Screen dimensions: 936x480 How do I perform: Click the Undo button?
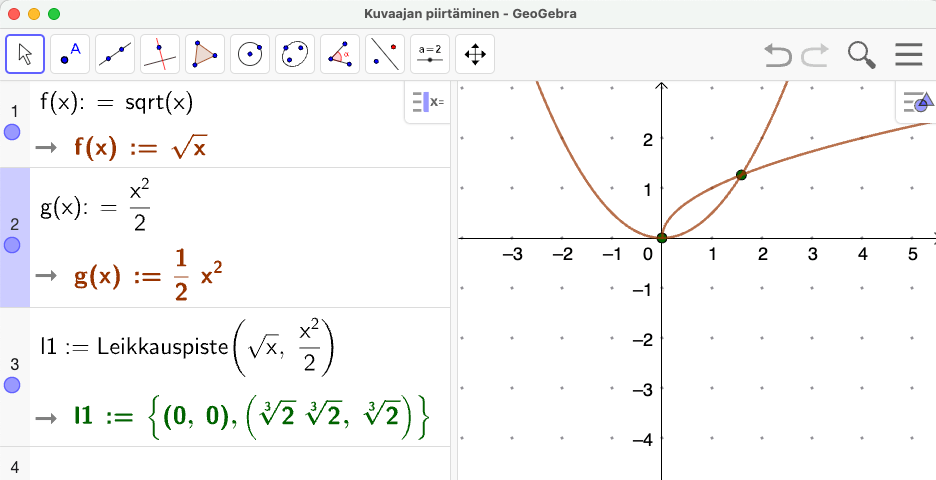776,54
